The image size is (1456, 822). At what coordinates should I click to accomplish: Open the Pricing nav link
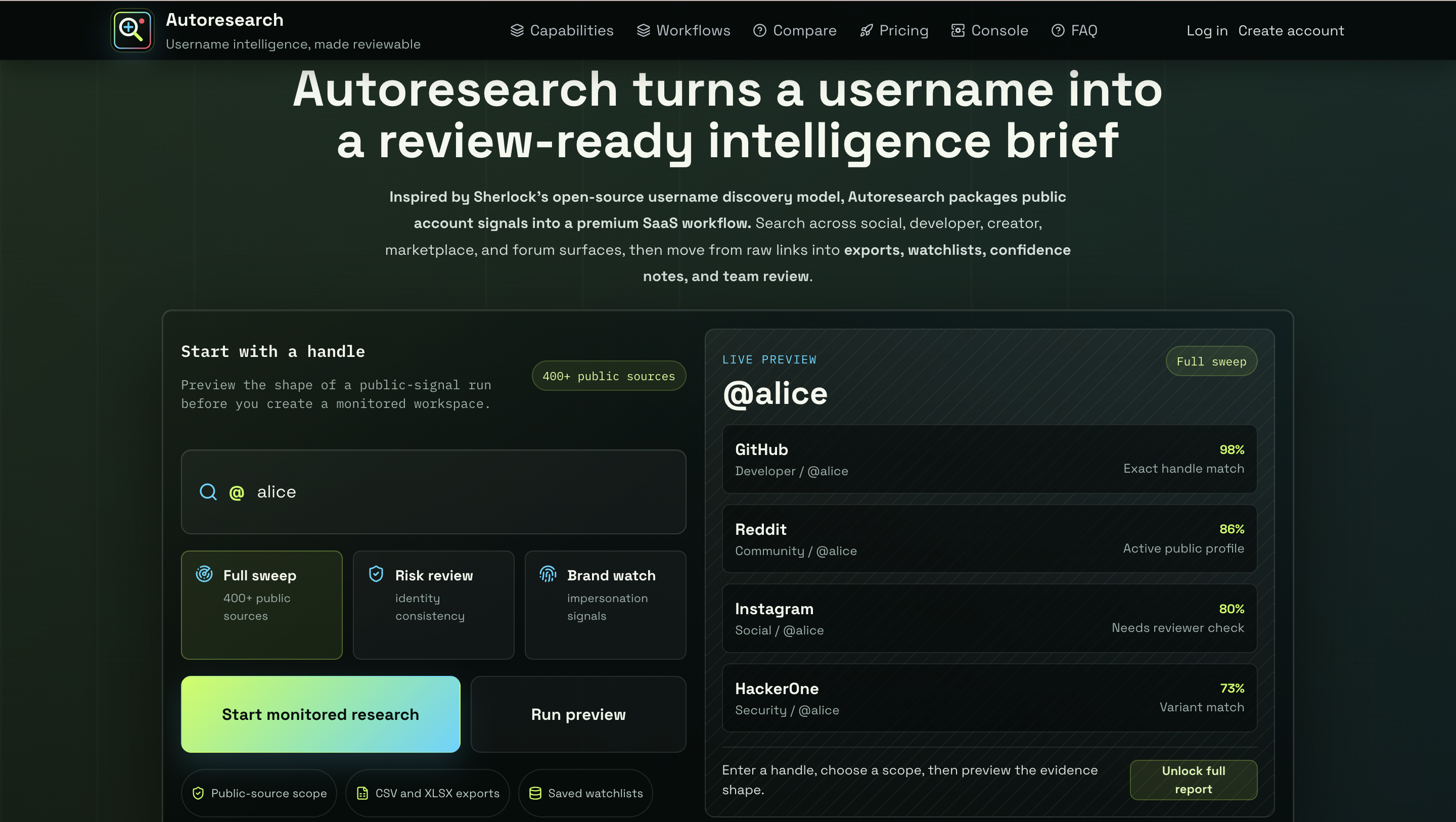894,30
